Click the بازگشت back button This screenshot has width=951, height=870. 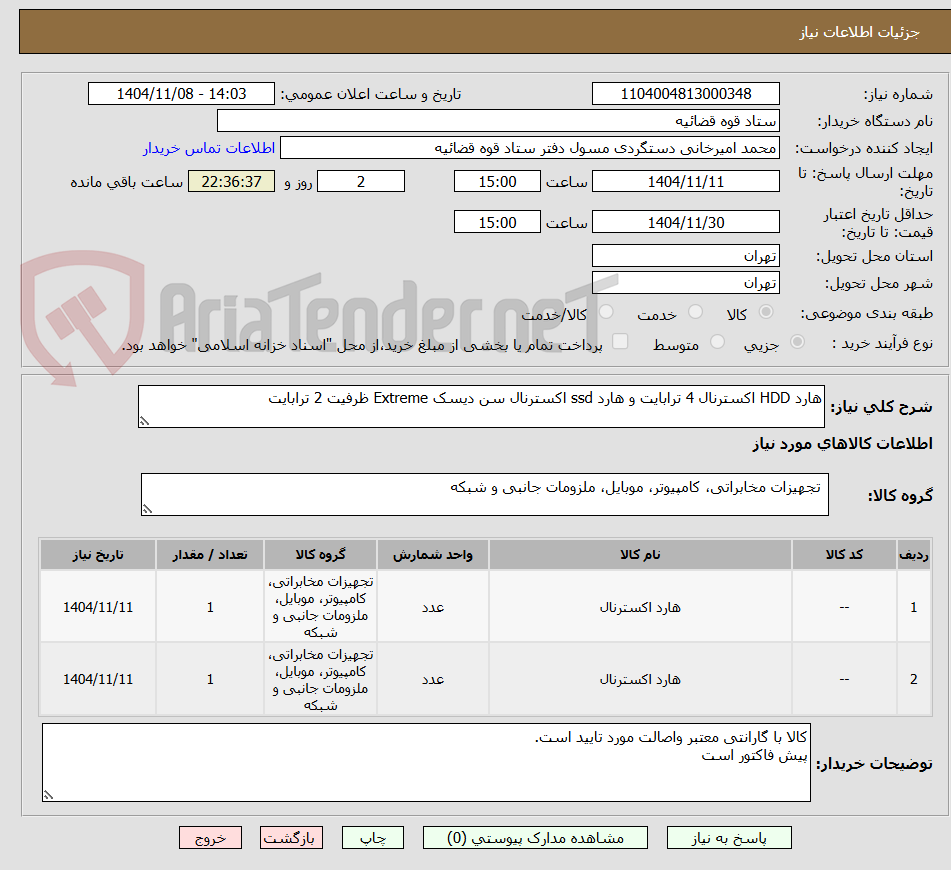pyautogui.click(x=291, y=837)
